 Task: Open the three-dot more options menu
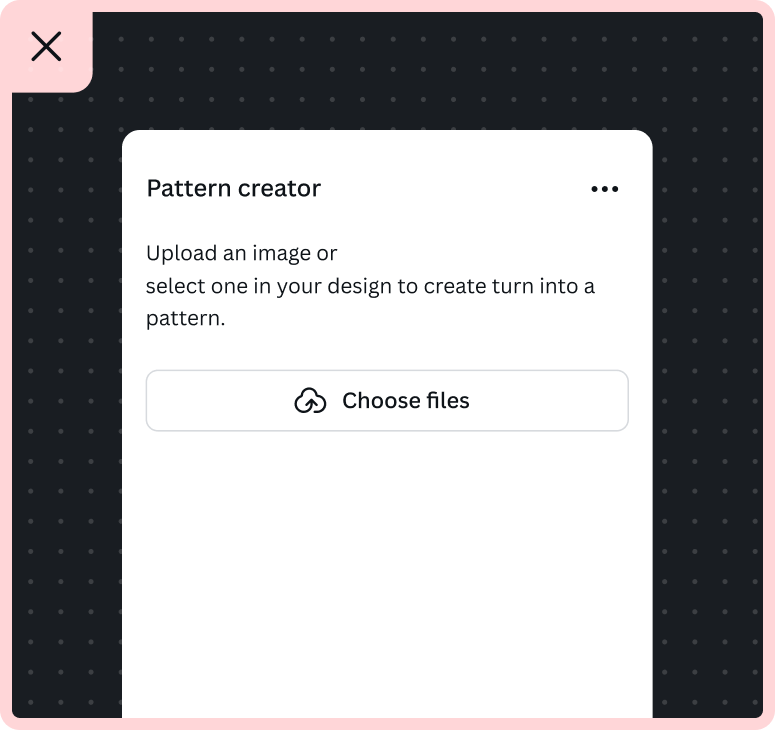(x=604, y=189)
